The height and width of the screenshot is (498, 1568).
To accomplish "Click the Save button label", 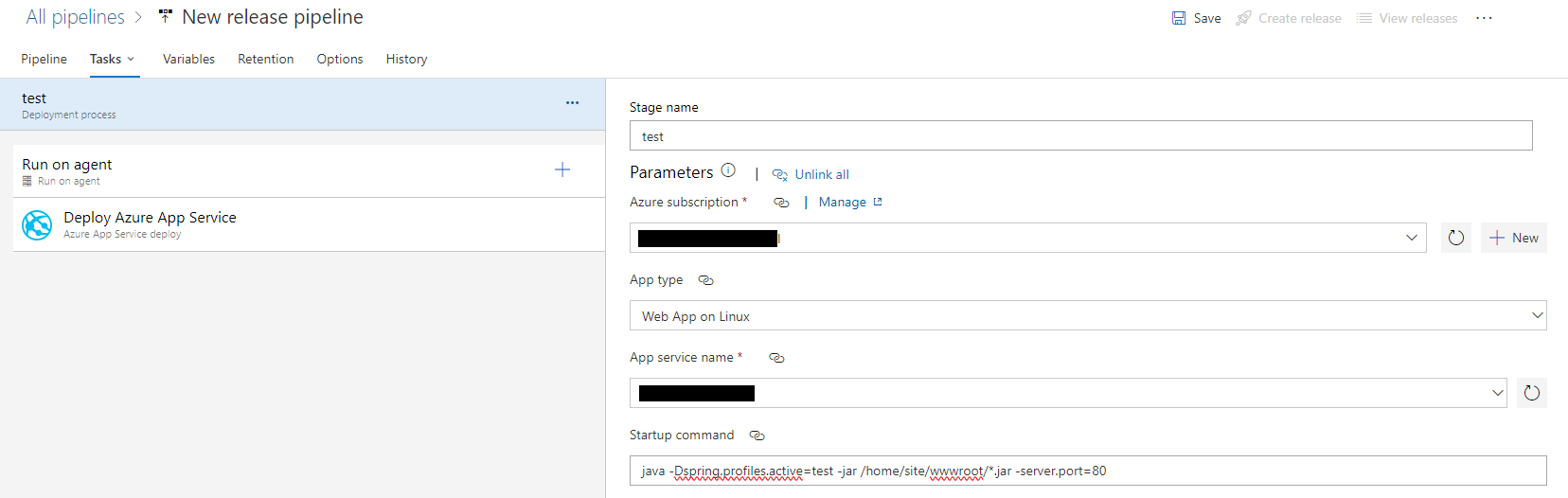I will click(1207, 18).
